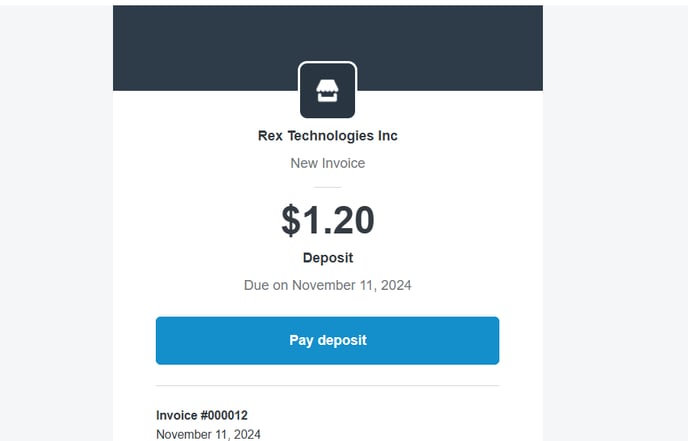Click the Invoice #000012 label
The height and width of the screenshot is (441, 688).
pos(202,415)
